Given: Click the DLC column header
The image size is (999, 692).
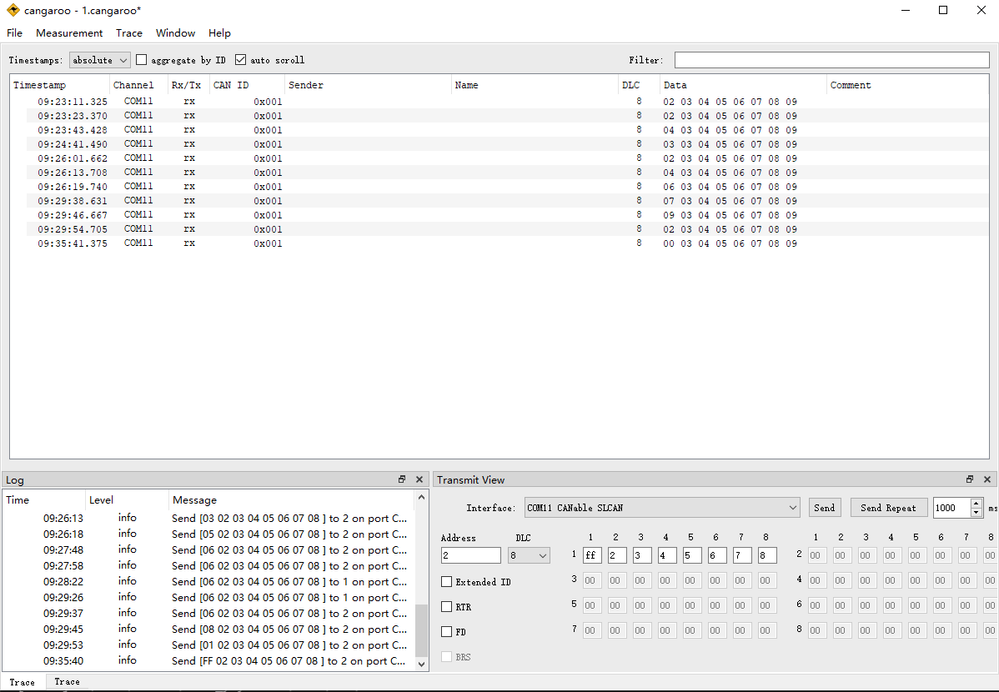Looking at the screenshot, I should (x=639, y=85).
